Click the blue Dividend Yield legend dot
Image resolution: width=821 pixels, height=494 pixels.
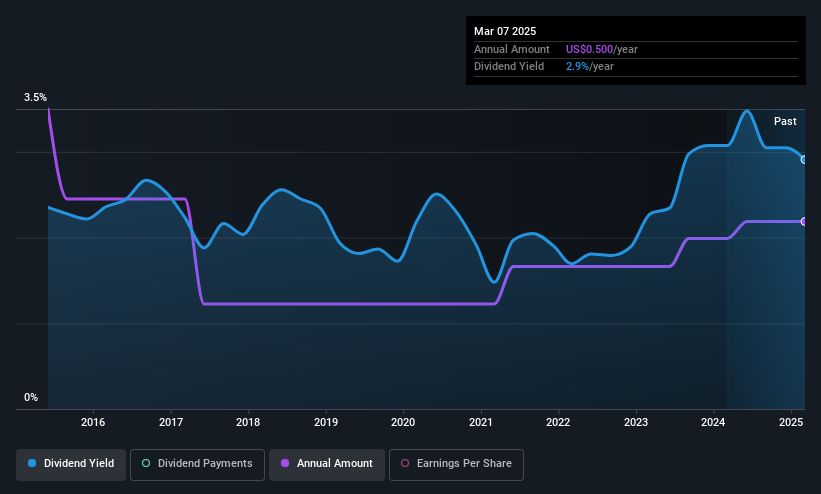(32, 463)
